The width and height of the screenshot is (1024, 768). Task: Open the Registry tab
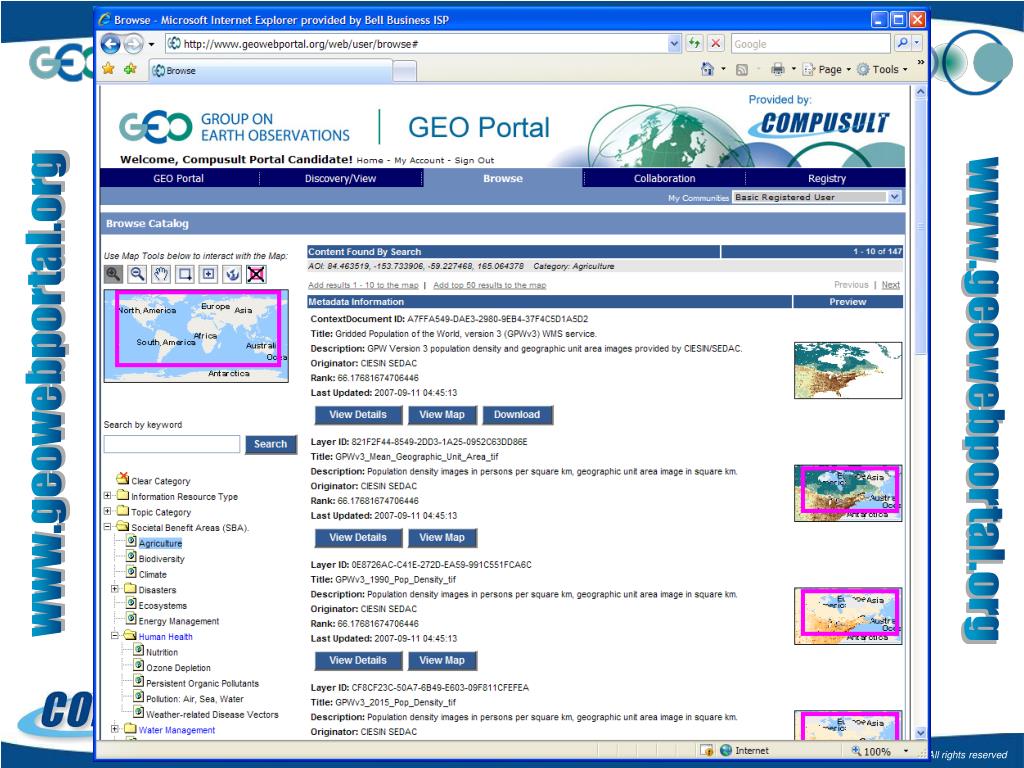pos(826,178)
